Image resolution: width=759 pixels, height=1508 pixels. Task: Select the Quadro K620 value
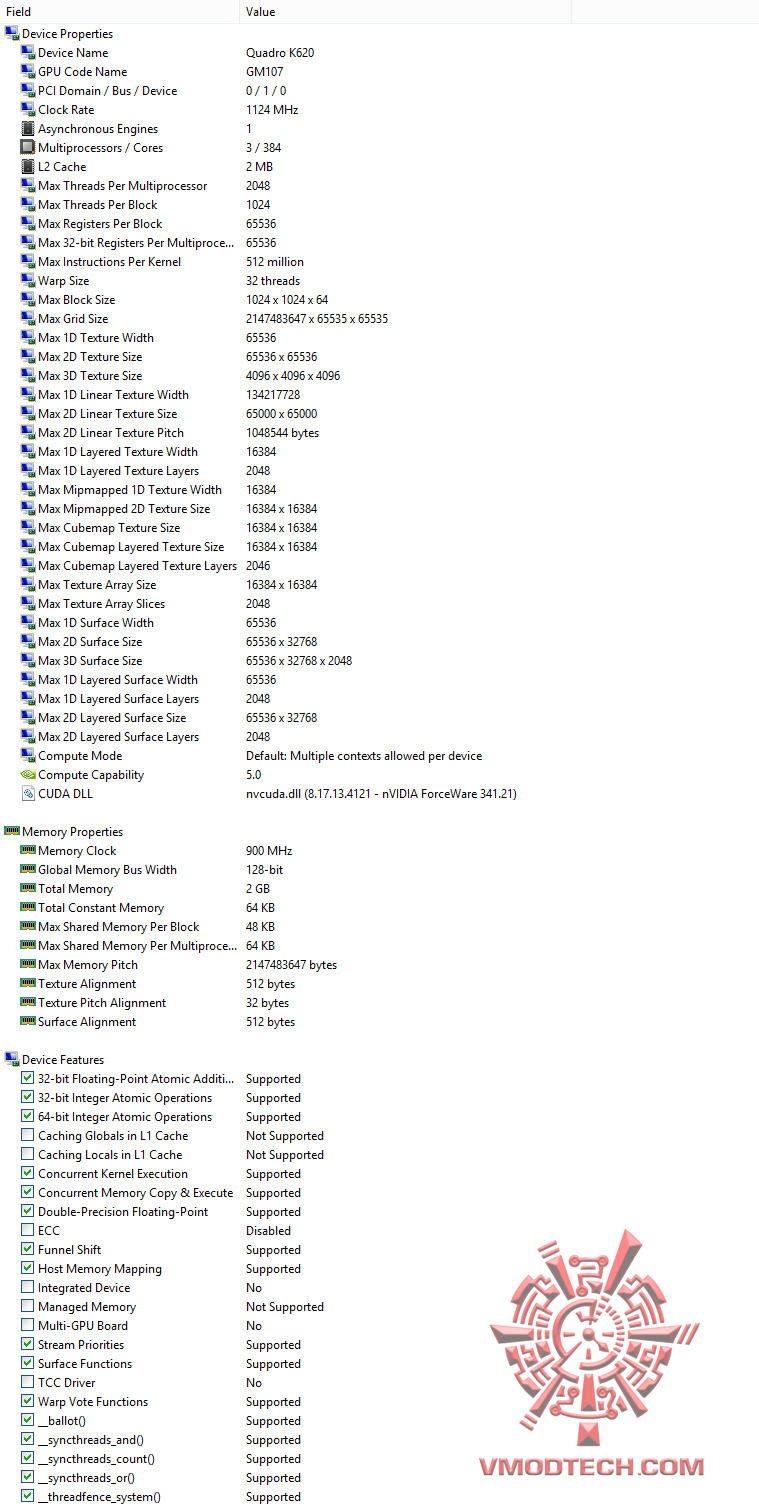click(280, 52)
